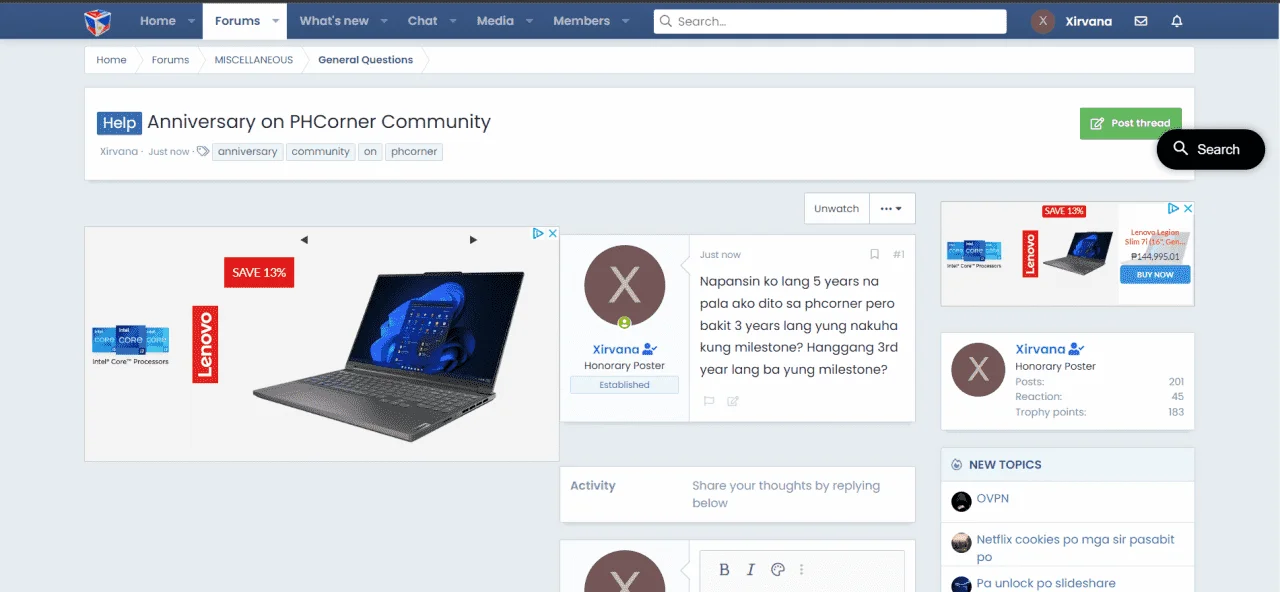
Task: Click the Xirvana avatar in the top navigation
Action: pyautogui.click(x=1043, y=21)
